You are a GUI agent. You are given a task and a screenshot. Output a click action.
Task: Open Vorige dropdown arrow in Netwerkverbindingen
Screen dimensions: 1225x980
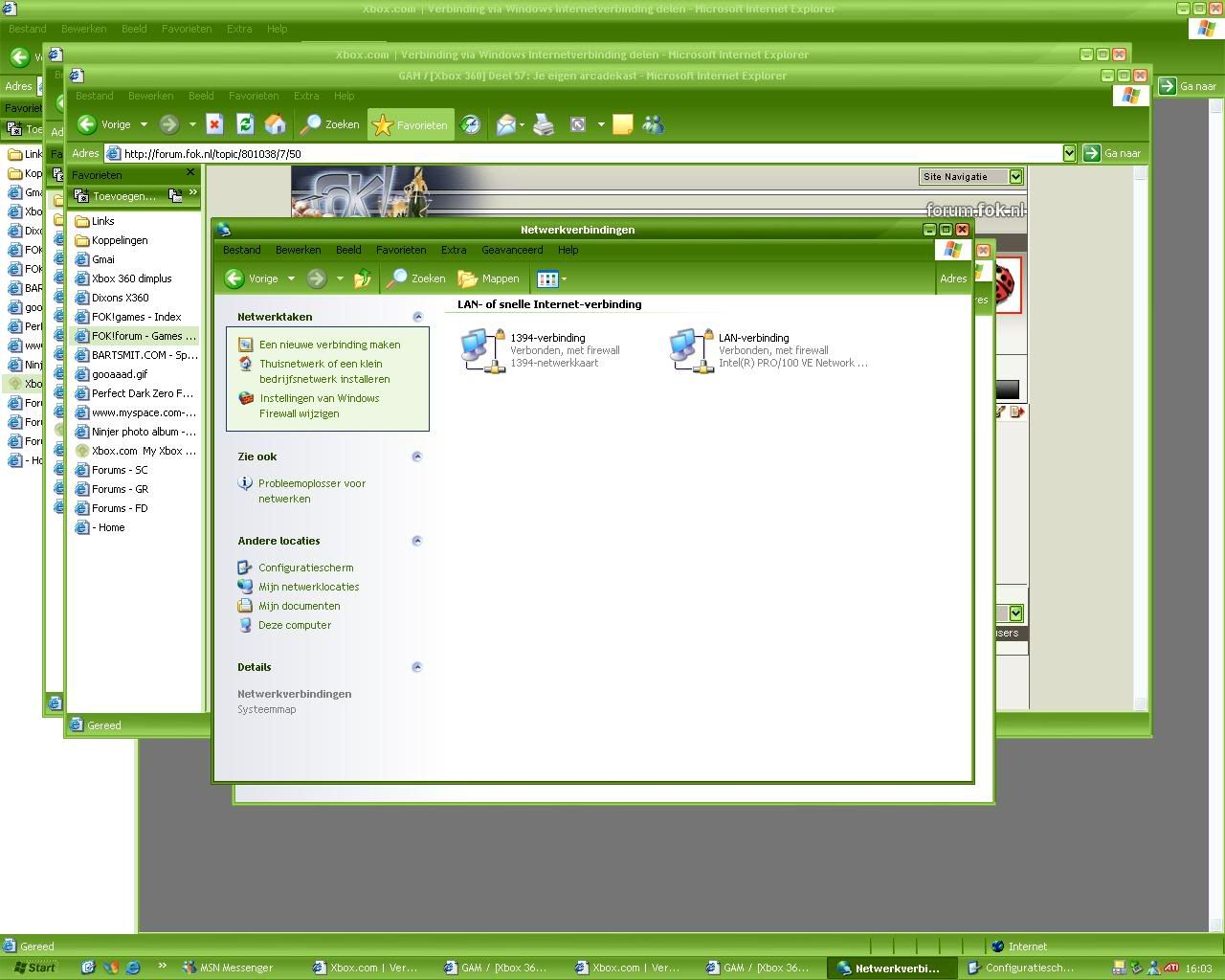pyautogui.click(x=291, y=278)
